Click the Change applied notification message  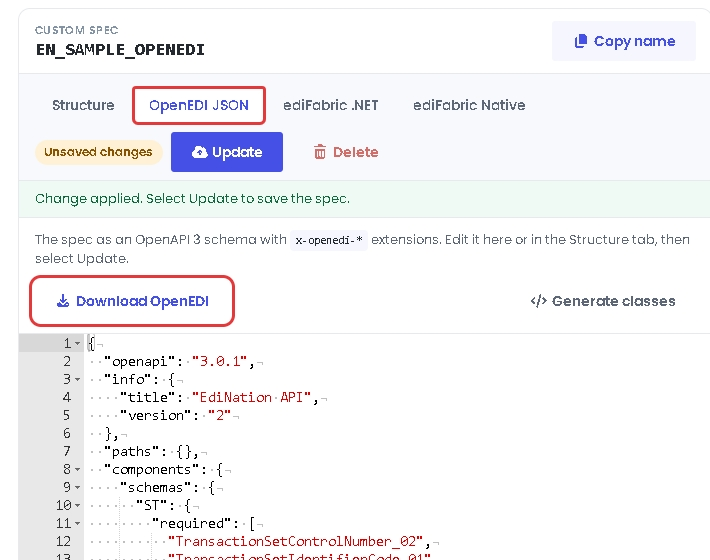click(192, 199)
